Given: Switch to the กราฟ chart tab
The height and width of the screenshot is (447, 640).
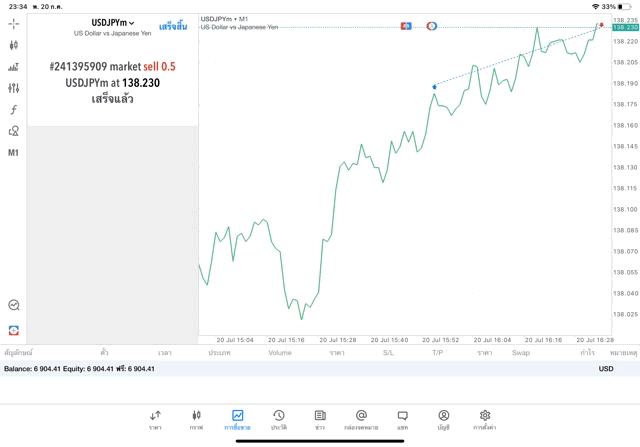Looking at the screenshot, I should (x=196, y=420).
